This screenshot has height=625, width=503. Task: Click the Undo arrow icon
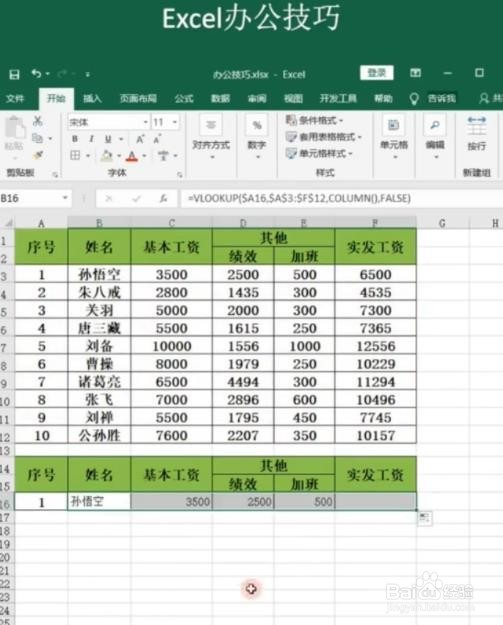36,74
